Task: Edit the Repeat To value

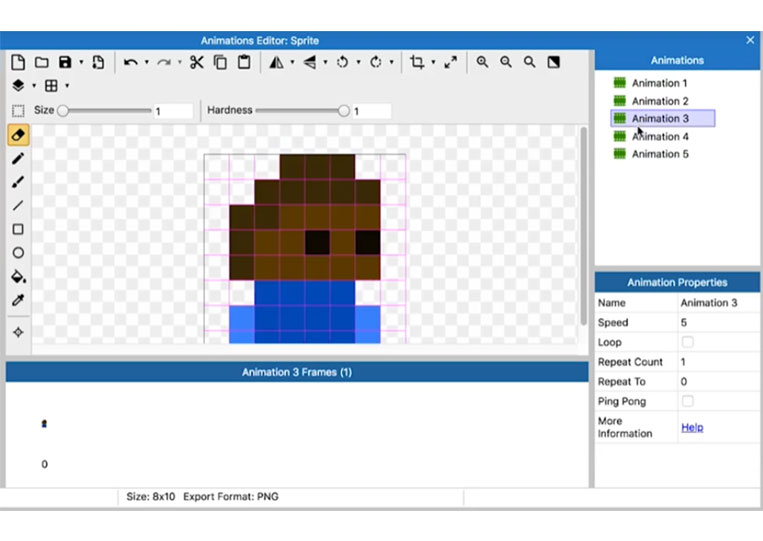Action: [718, 381]
